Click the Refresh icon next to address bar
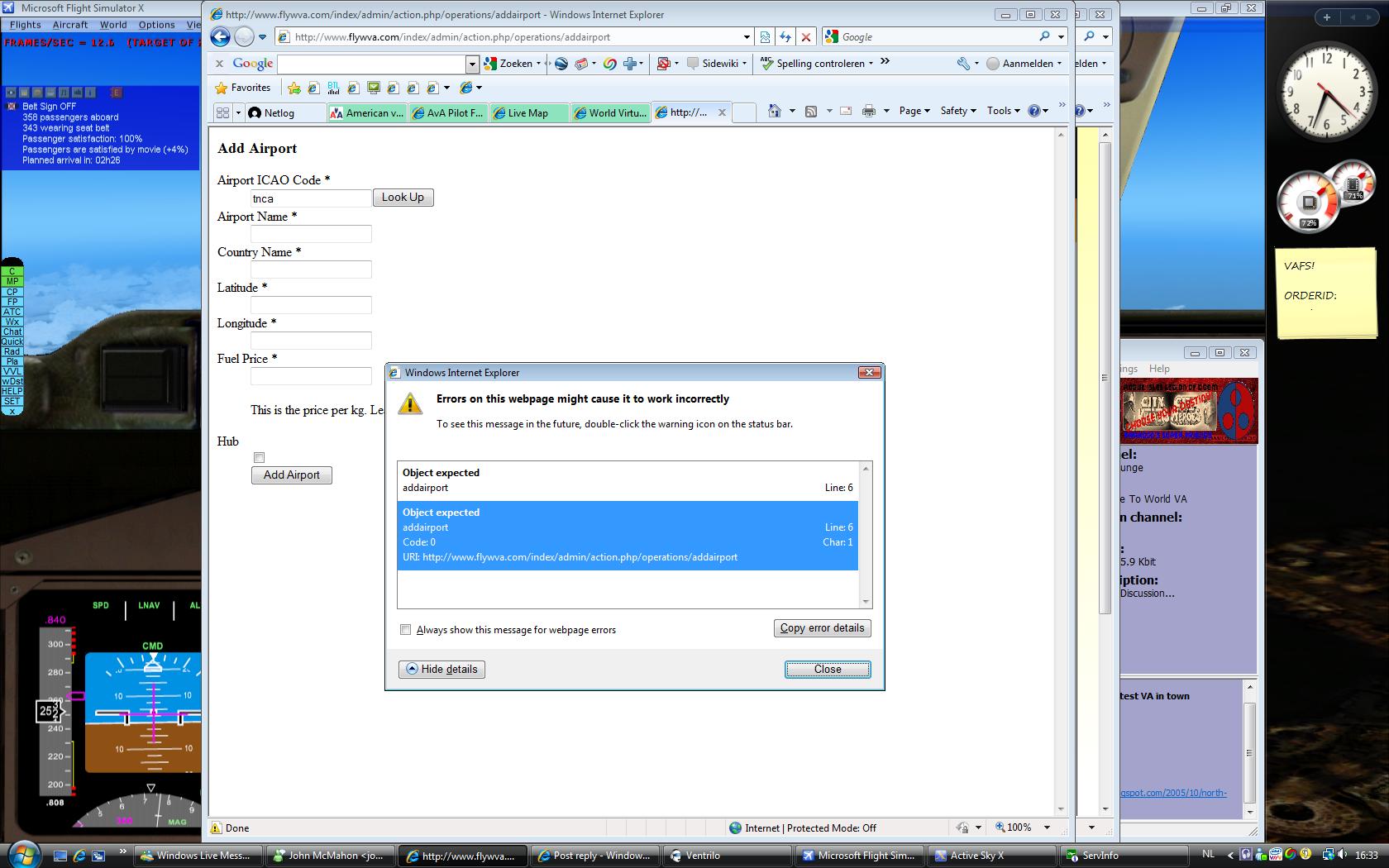The width and height of the screenshot is (1389, 868). [x=785, y=36]
